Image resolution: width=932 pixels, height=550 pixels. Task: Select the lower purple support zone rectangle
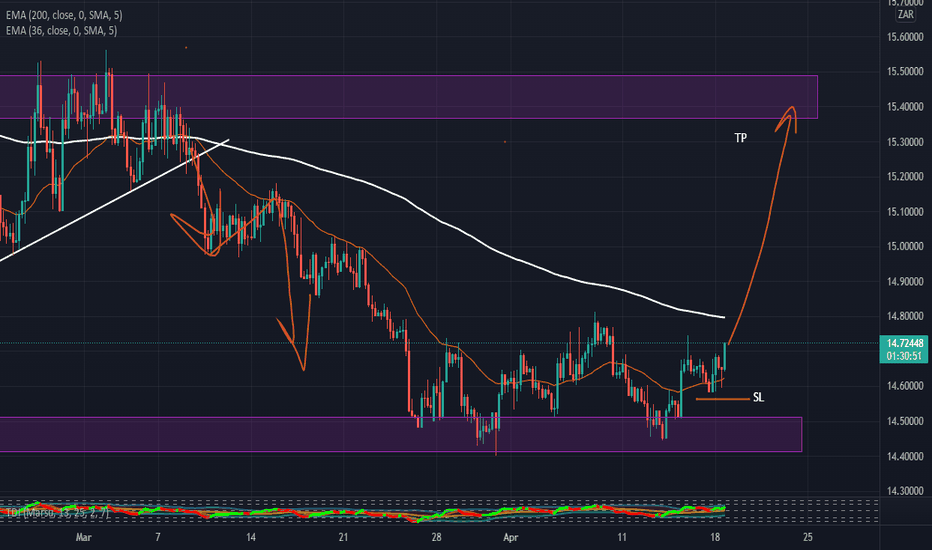401,435
